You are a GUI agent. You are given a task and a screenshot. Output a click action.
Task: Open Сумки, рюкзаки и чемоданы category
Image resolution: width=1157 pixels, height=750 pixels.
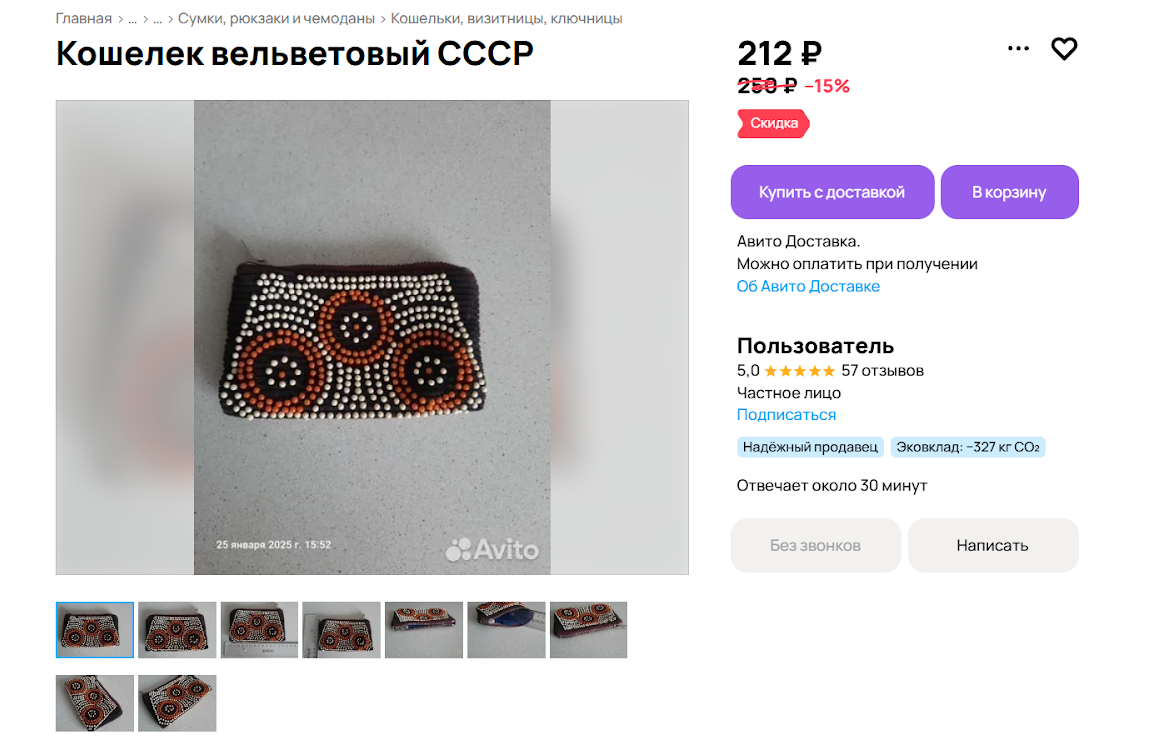pos(276,18)
